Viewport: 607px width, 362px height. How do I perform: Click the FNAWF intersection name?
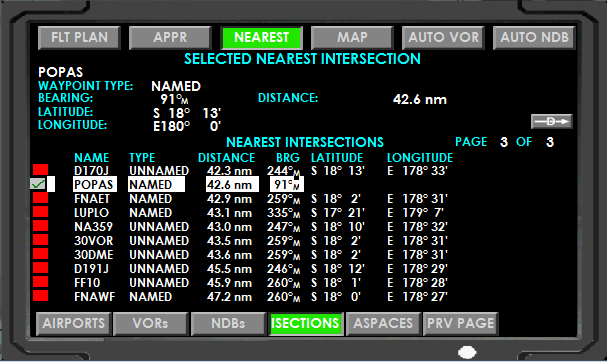point(94,297)
